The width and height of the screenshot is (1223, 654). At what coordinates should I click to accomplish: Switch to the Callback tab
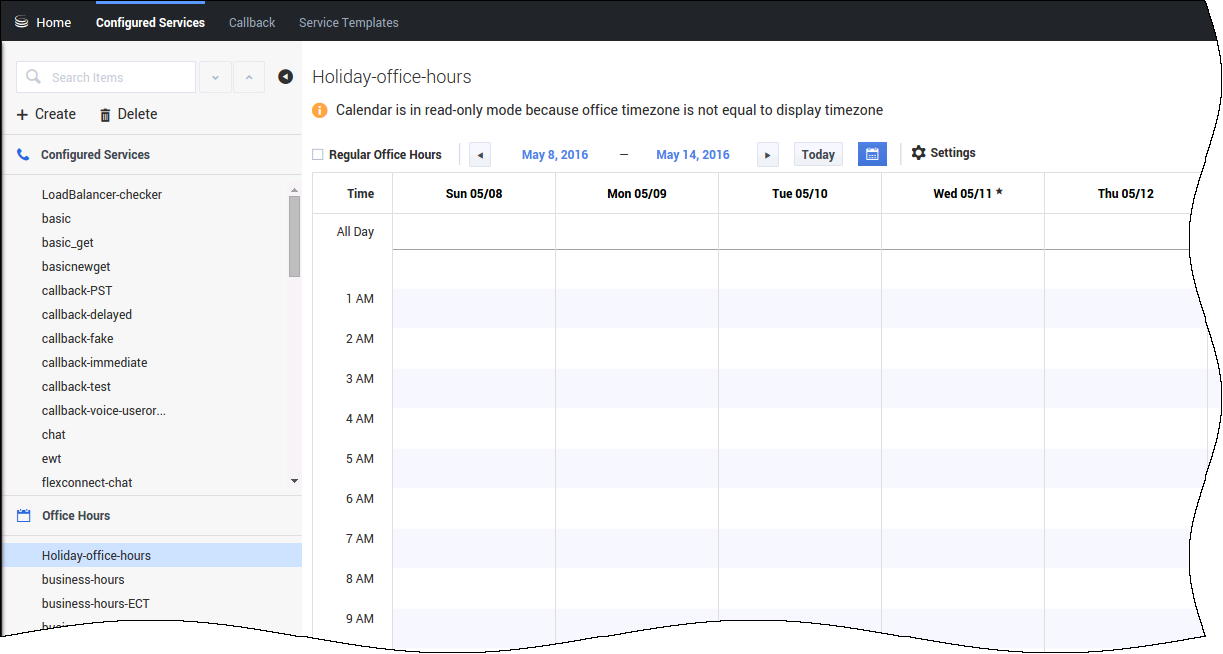click(252, 22)
